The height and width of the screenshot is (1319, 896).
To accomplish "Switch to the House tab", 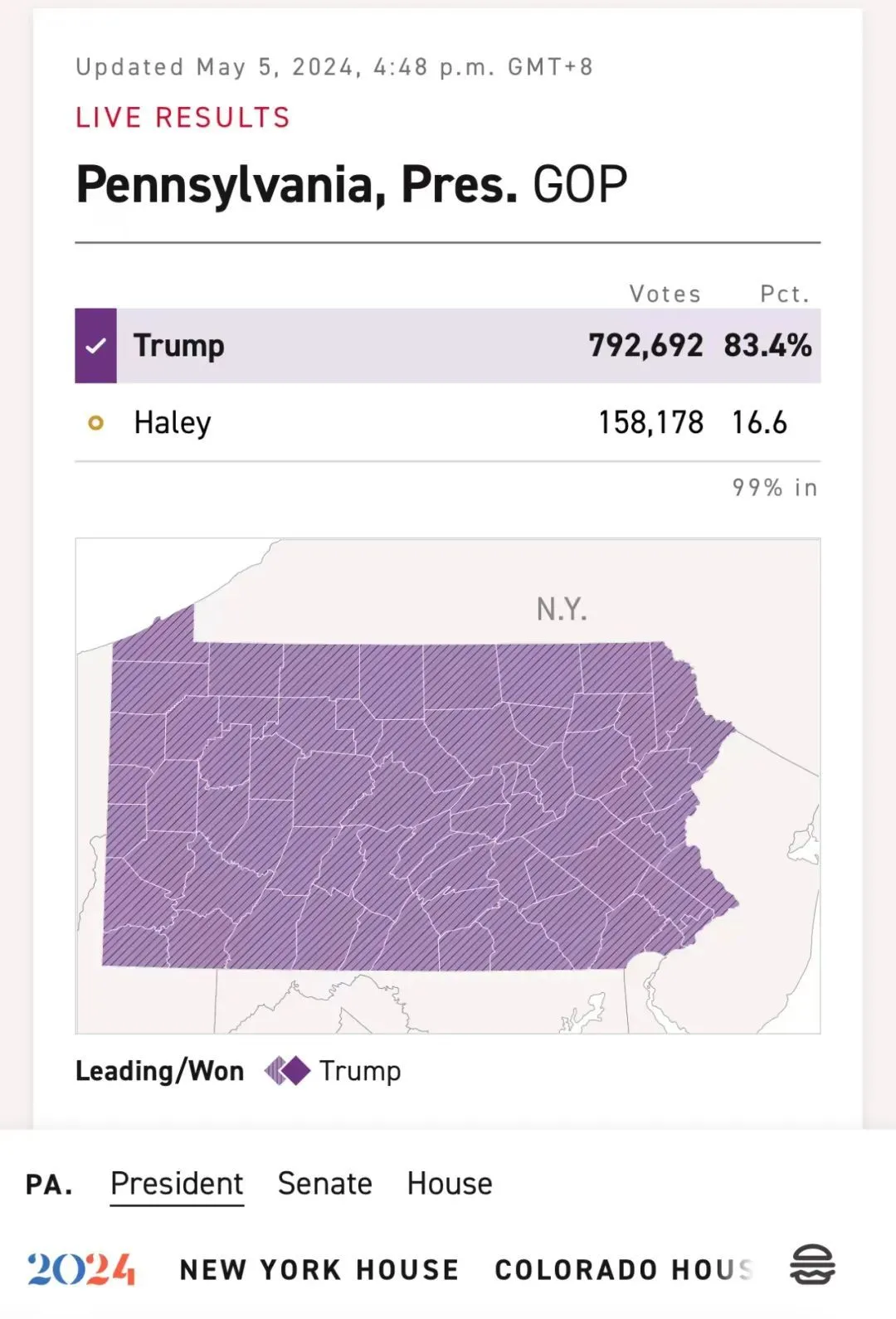I will (450, 1184).
